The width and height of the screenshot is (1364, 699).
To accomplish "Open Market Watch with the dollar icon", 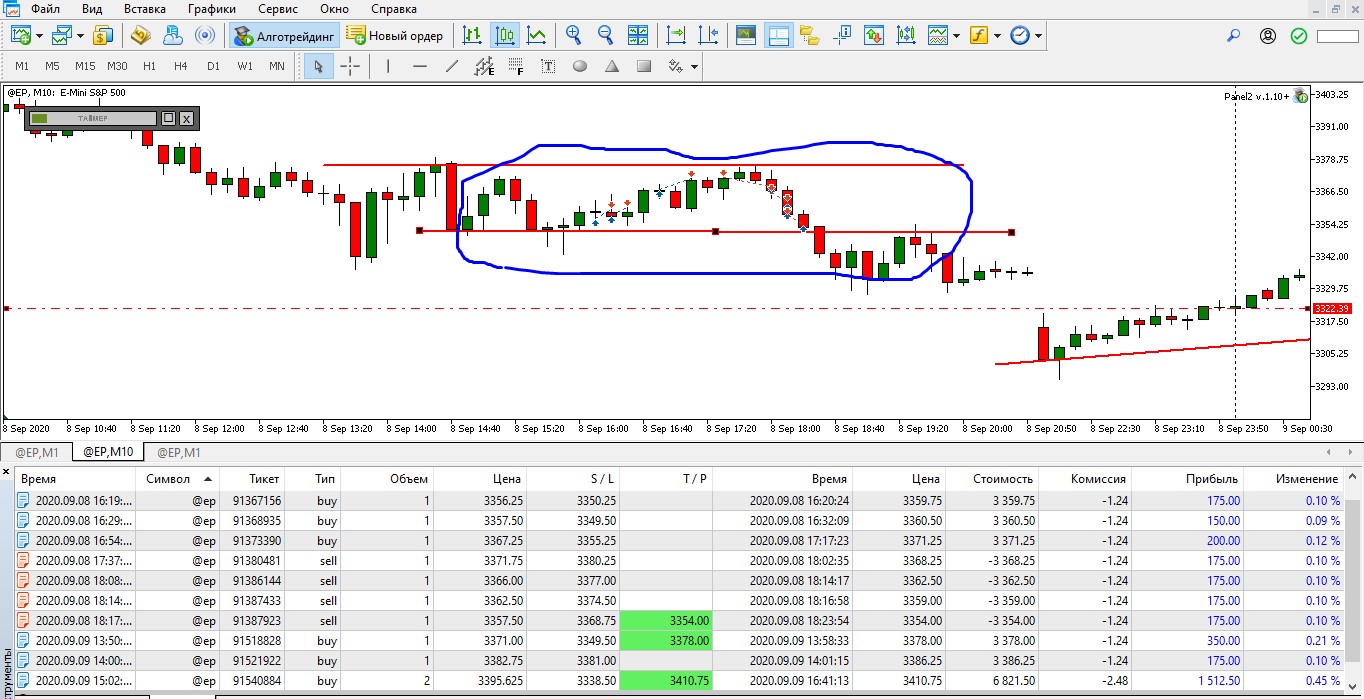I will tap(103, 36).
